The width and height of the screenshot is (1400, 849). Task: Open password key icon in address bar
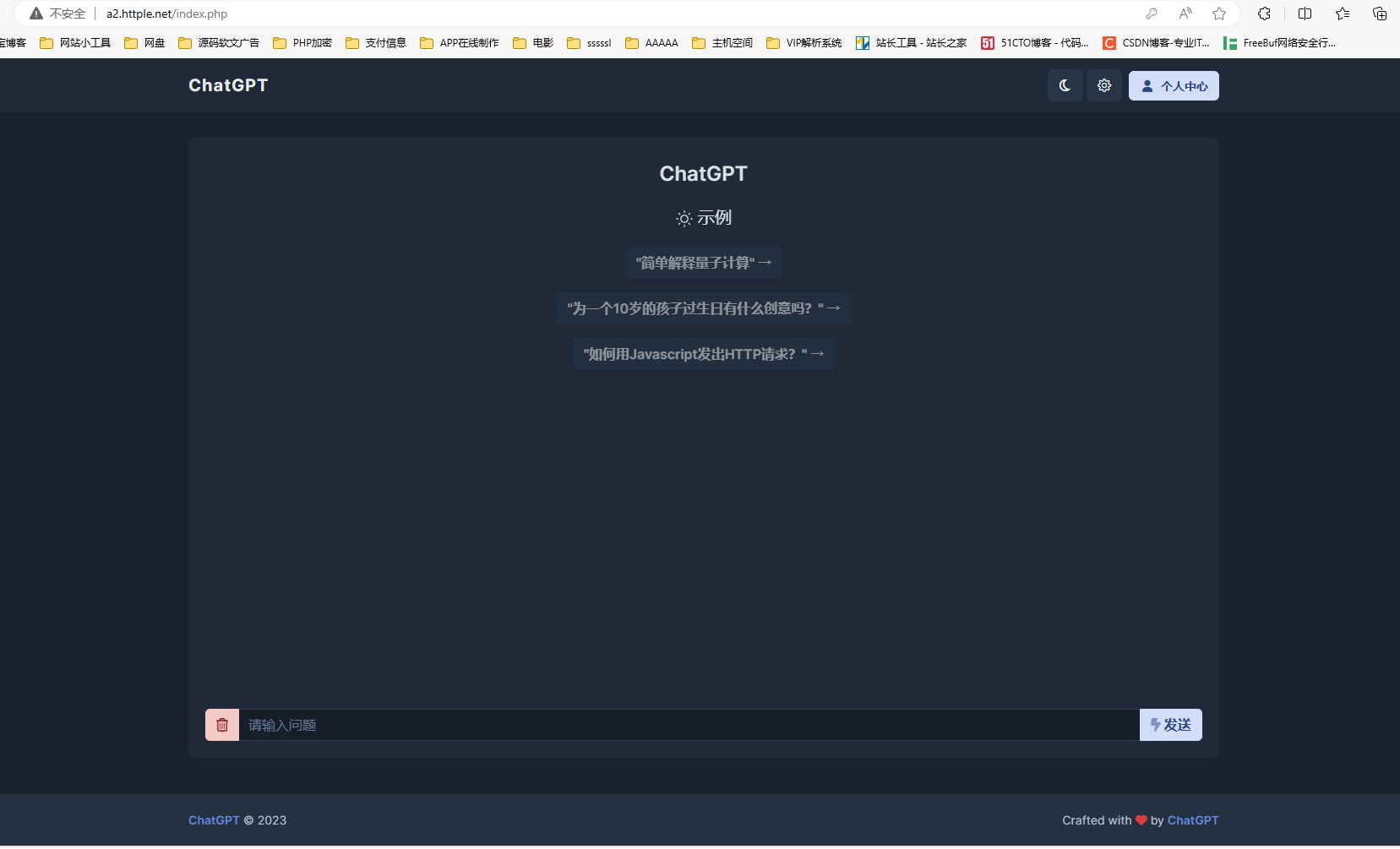click(x=1152, y=14)
